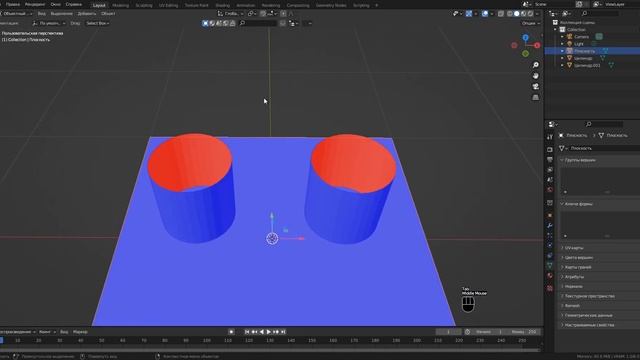Open the Modifiers wrench tab icon
Screen dimensions: 640x360
click(x=550, y=225)
